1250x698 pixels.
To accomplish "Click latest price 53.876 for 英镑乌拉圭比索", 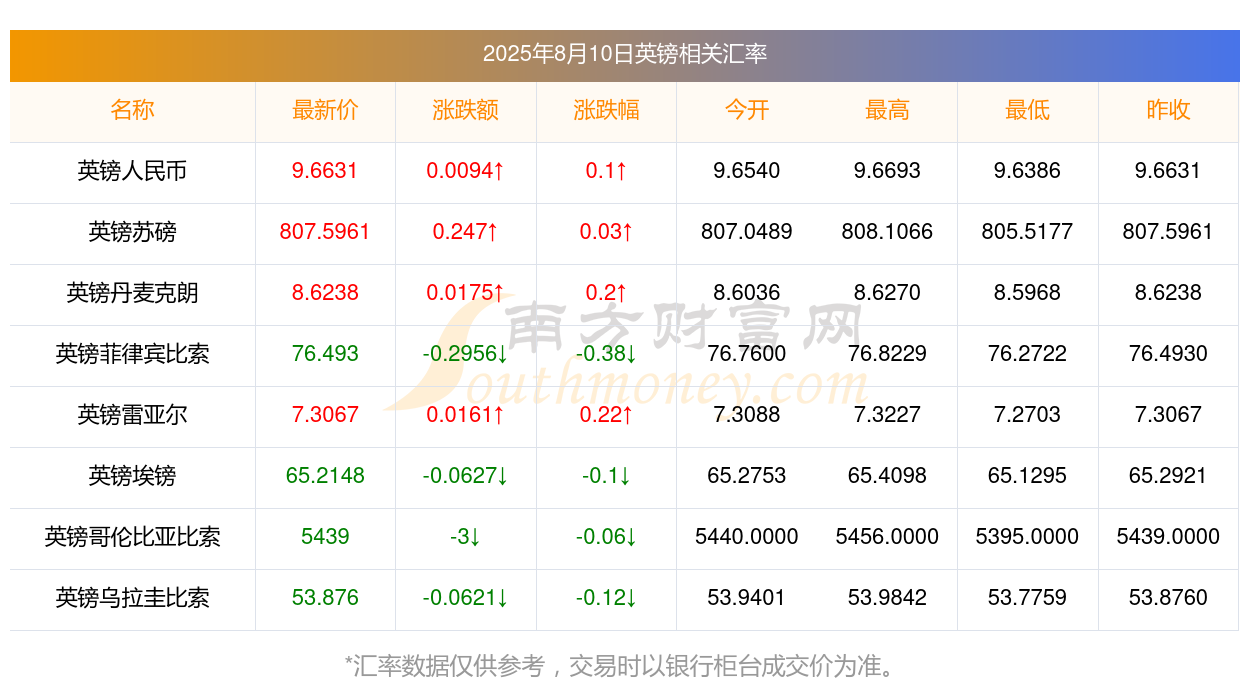I will pos(325,598).
